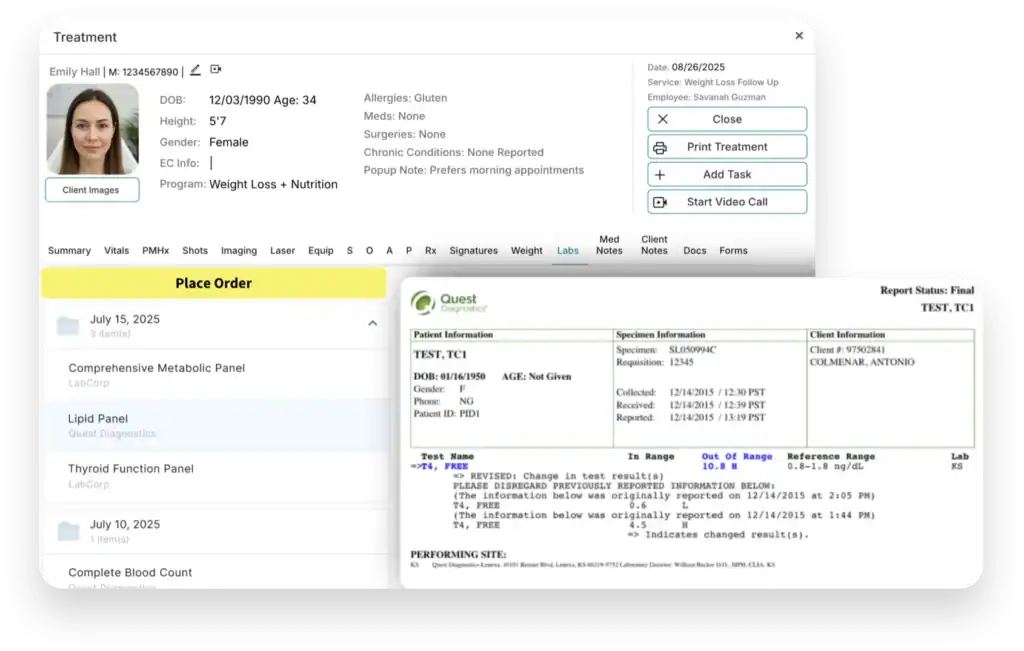This screenshot has width=1024, height=651.
Task: Click the folder icon for July 10, 2025
Action: tap(68, 530)
